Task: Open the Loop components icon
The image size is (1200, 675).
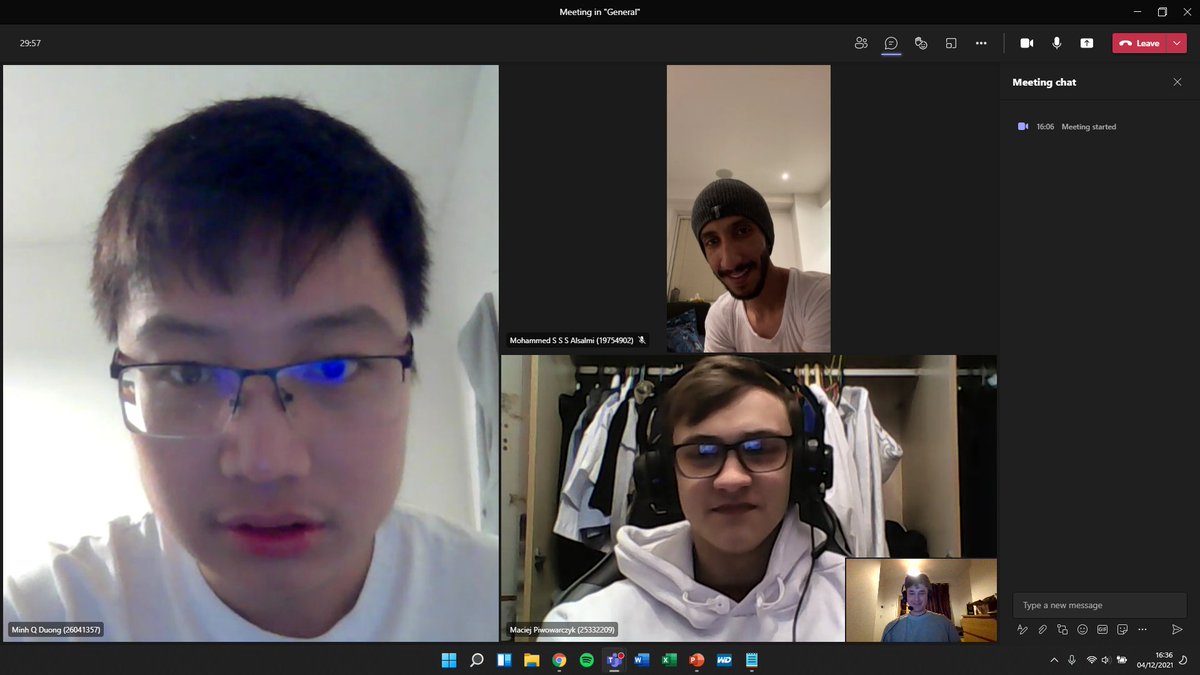Action: [x=1062, y=630]
